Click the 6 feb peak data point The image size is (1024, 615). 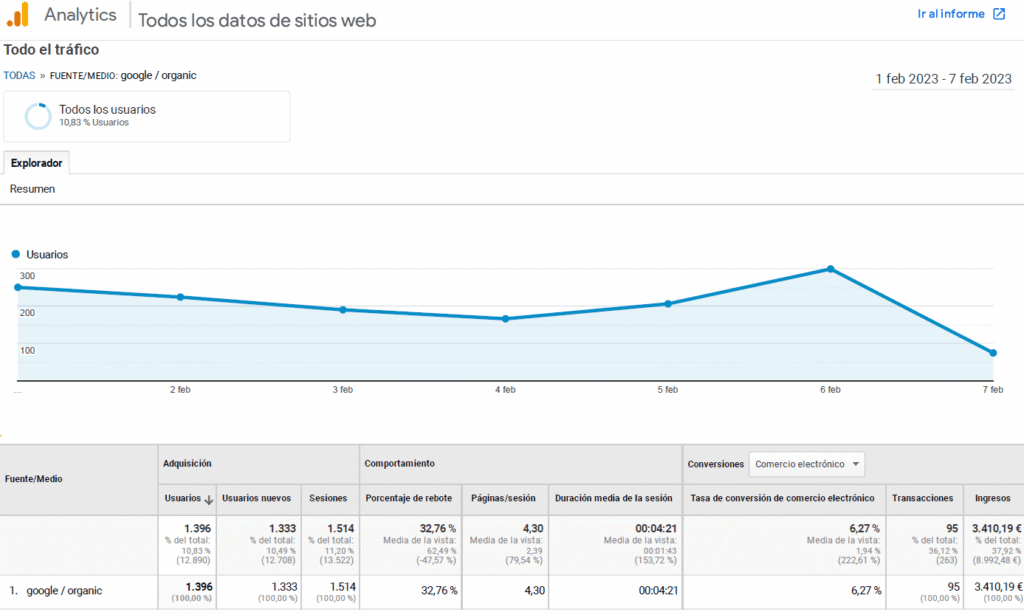click(830, 269)
